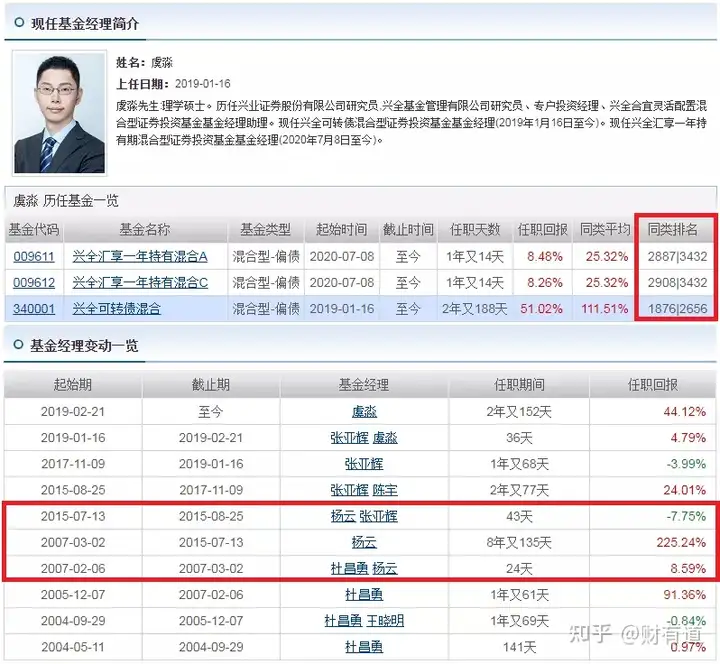Click the 任职期间 column header

tap(519, 384)
